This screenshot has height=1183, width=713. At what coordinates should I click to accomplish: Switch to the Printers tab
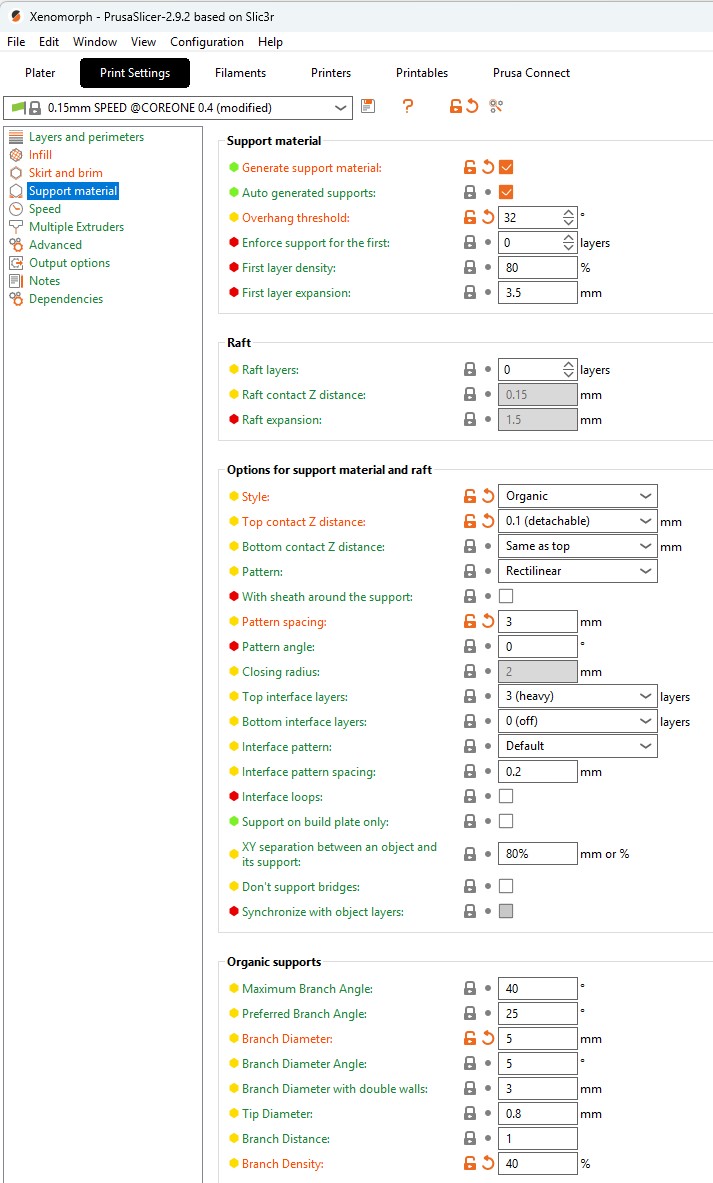330,73
